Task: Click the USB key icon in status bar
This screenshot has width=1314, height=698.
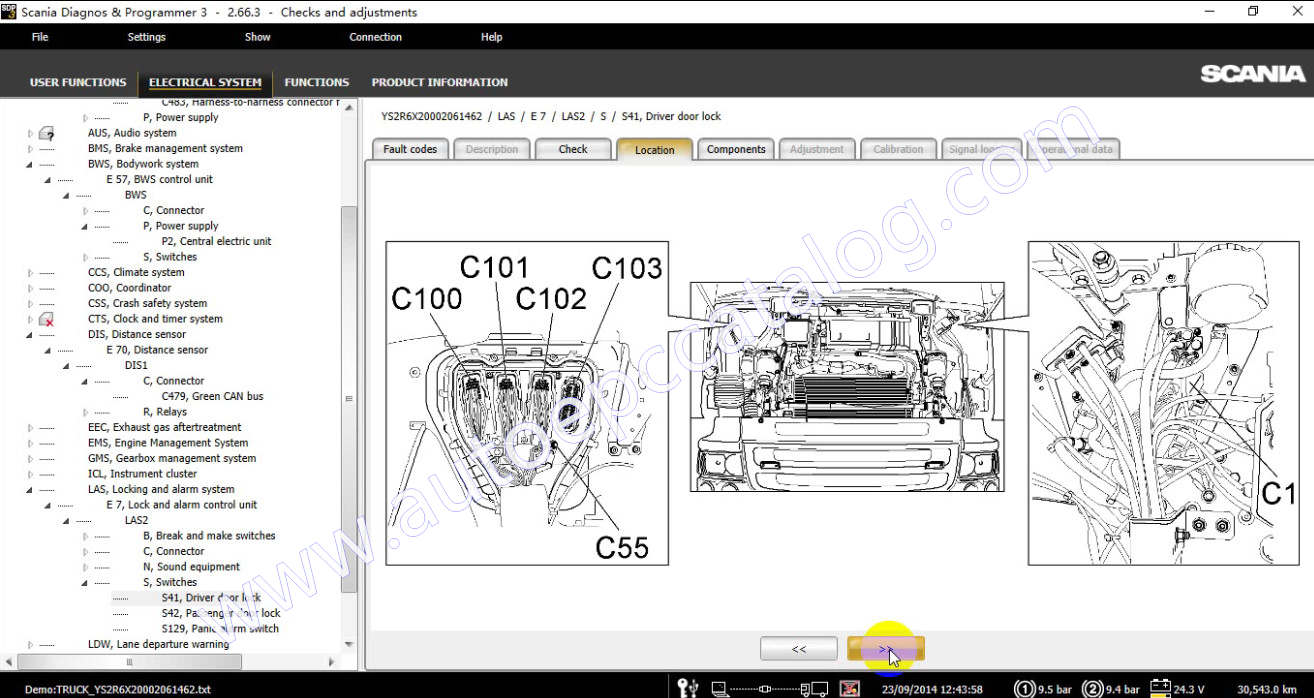Action: click(x=687, y=688)
